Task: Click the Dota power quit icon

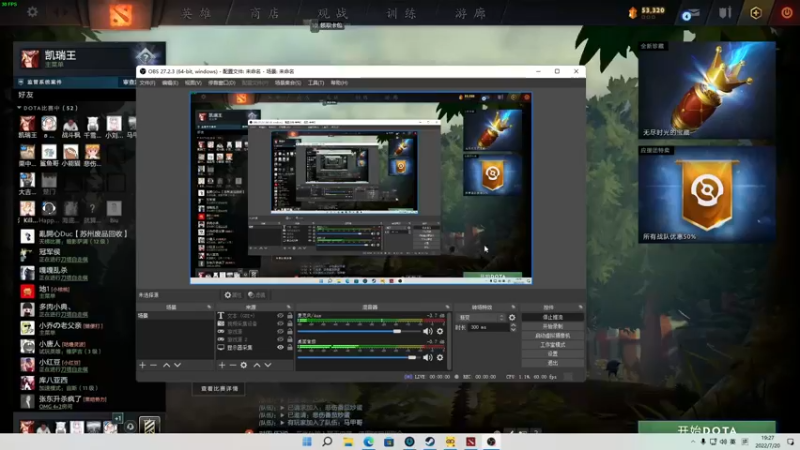Action: (786, 13)
